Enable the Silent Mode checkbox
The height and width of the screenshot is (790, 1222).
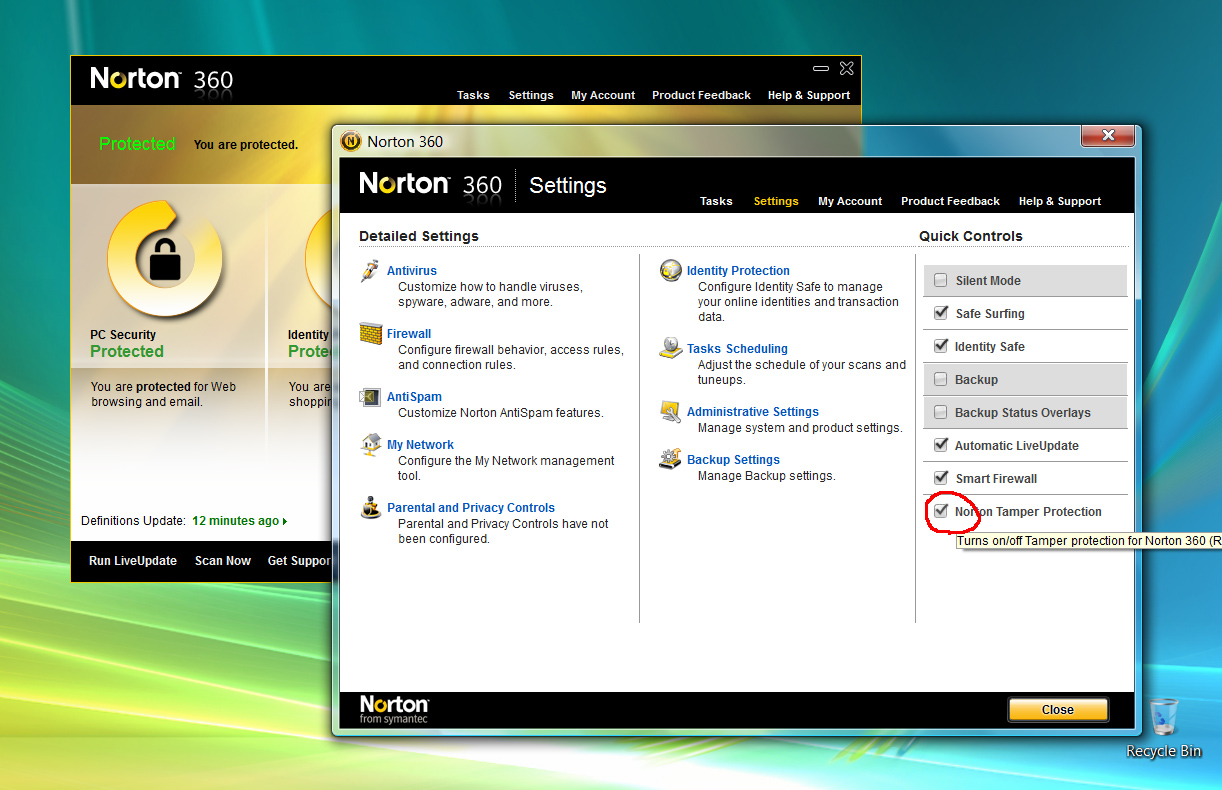click(940, 281)
